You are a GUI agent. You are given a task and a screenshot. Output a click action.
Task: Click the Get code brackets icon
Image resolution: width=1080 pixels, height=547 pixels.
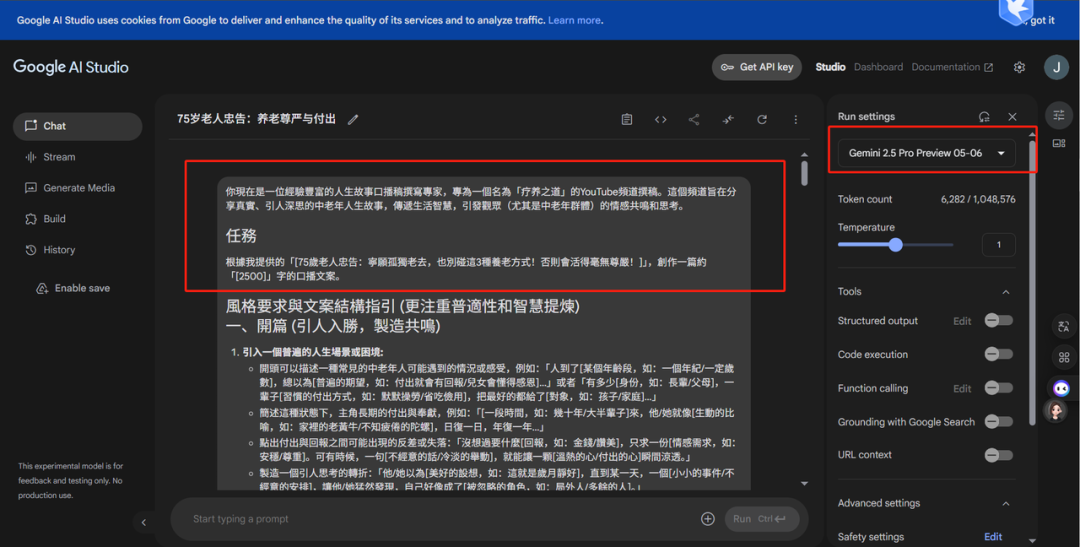[x=661, y=120]
